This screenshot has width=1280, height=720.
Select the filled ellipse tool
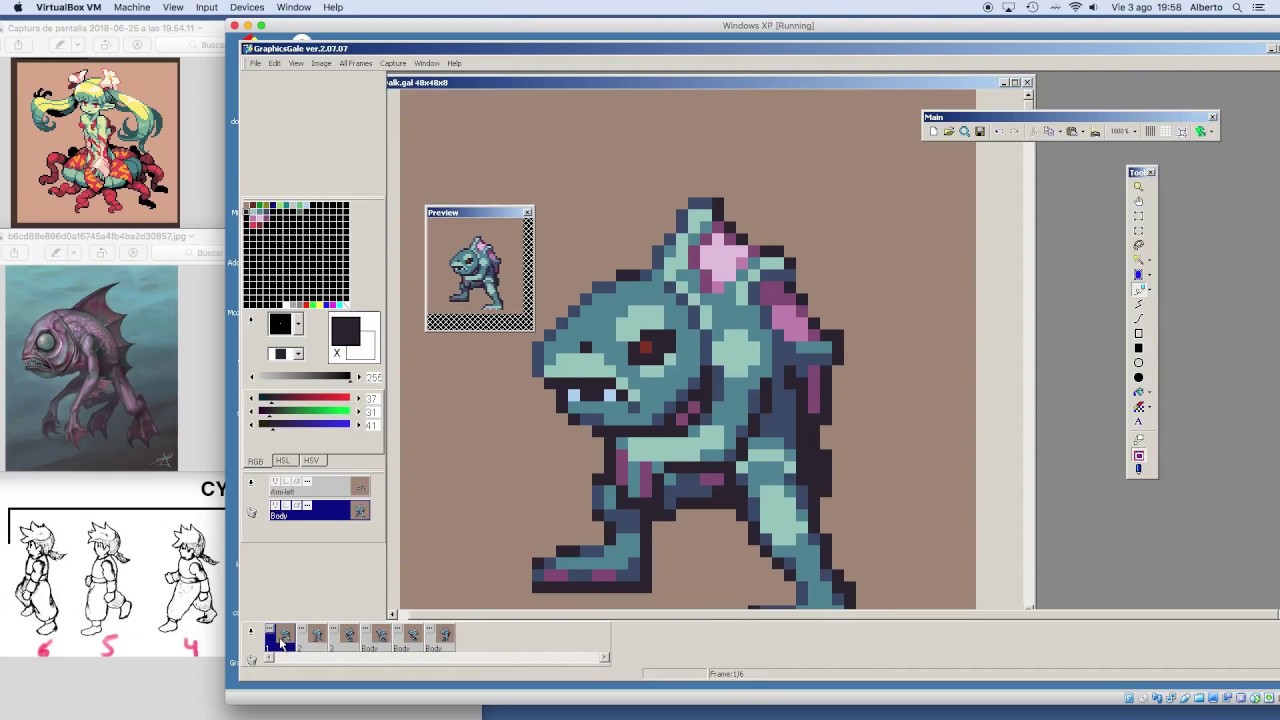(1138, 378)
